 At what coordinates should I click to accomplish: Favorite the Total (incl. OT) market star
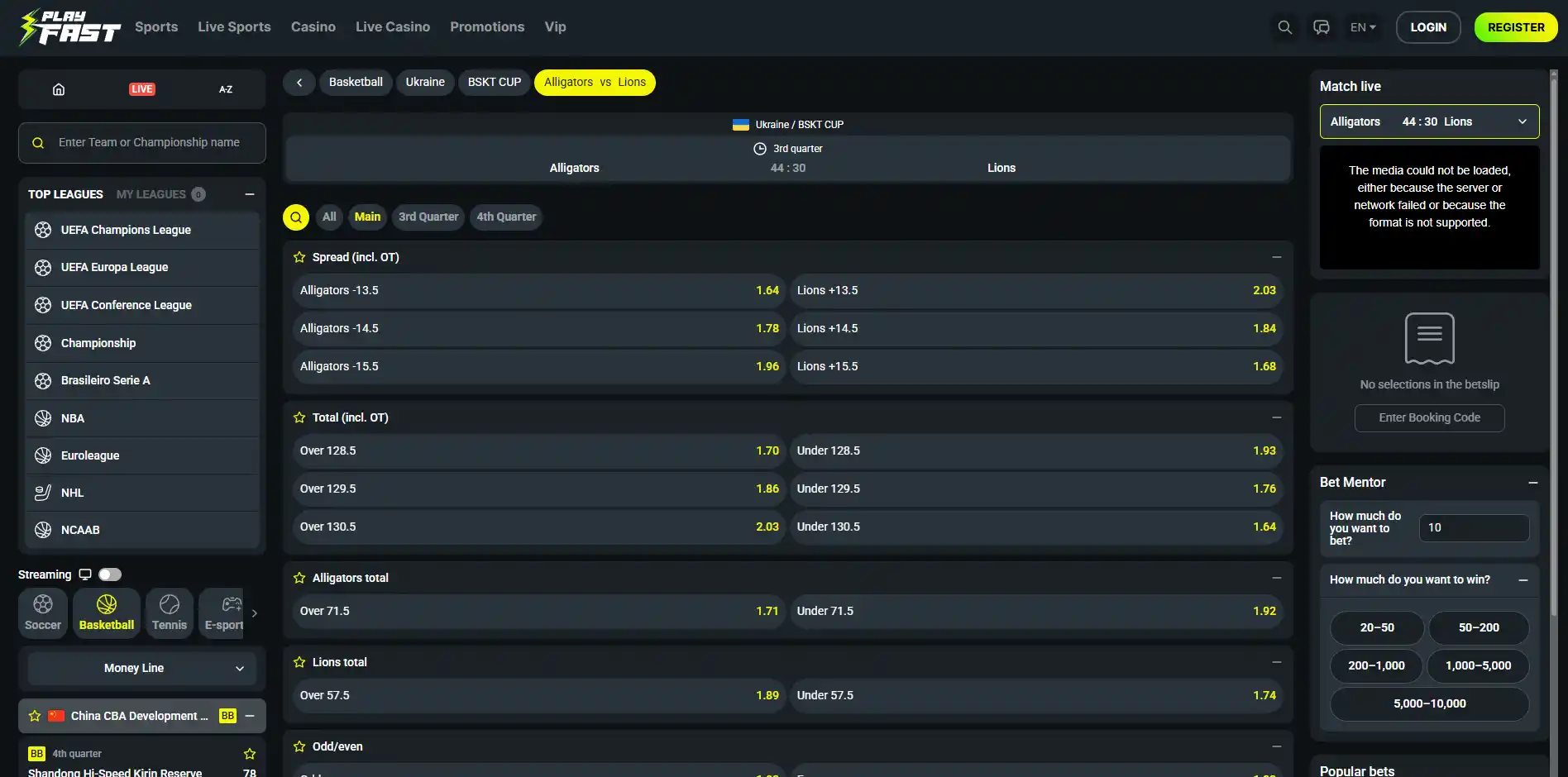tap(299, 417)
